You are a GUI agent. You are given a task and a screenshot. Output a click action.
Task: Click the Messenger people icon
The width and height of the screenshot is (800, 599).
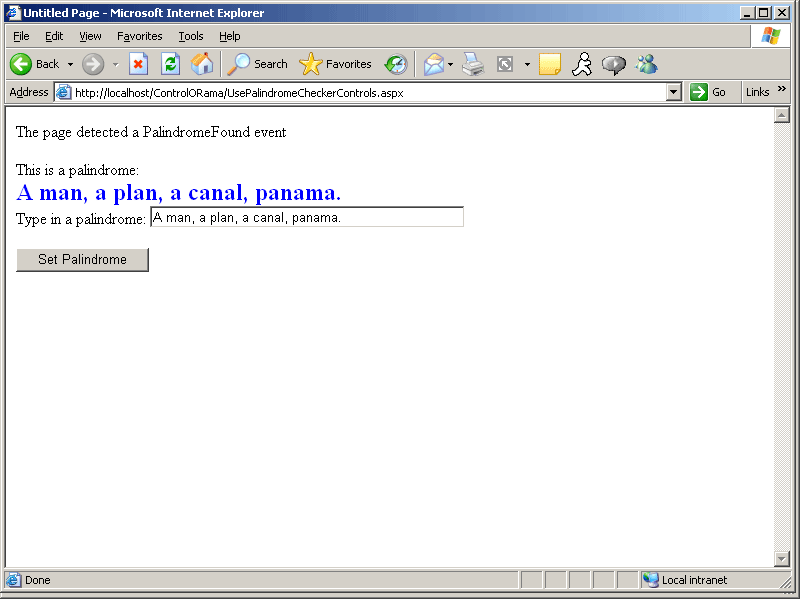pyautogui.click(x=646, y=64)
